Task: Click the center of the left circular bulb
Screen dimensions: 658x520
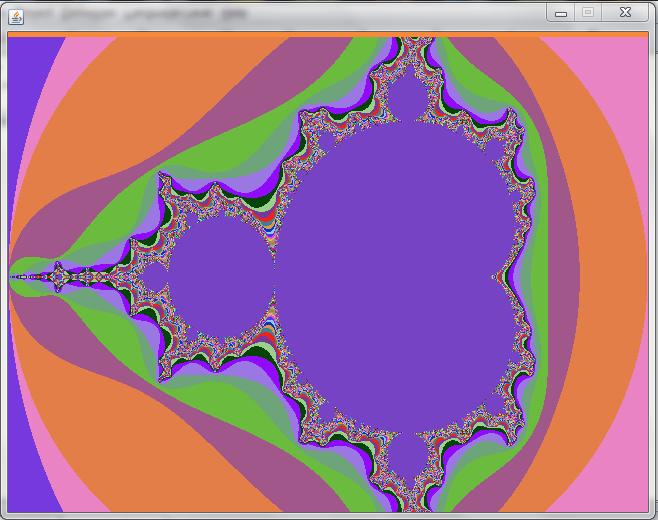Action: tap(220, 277)
